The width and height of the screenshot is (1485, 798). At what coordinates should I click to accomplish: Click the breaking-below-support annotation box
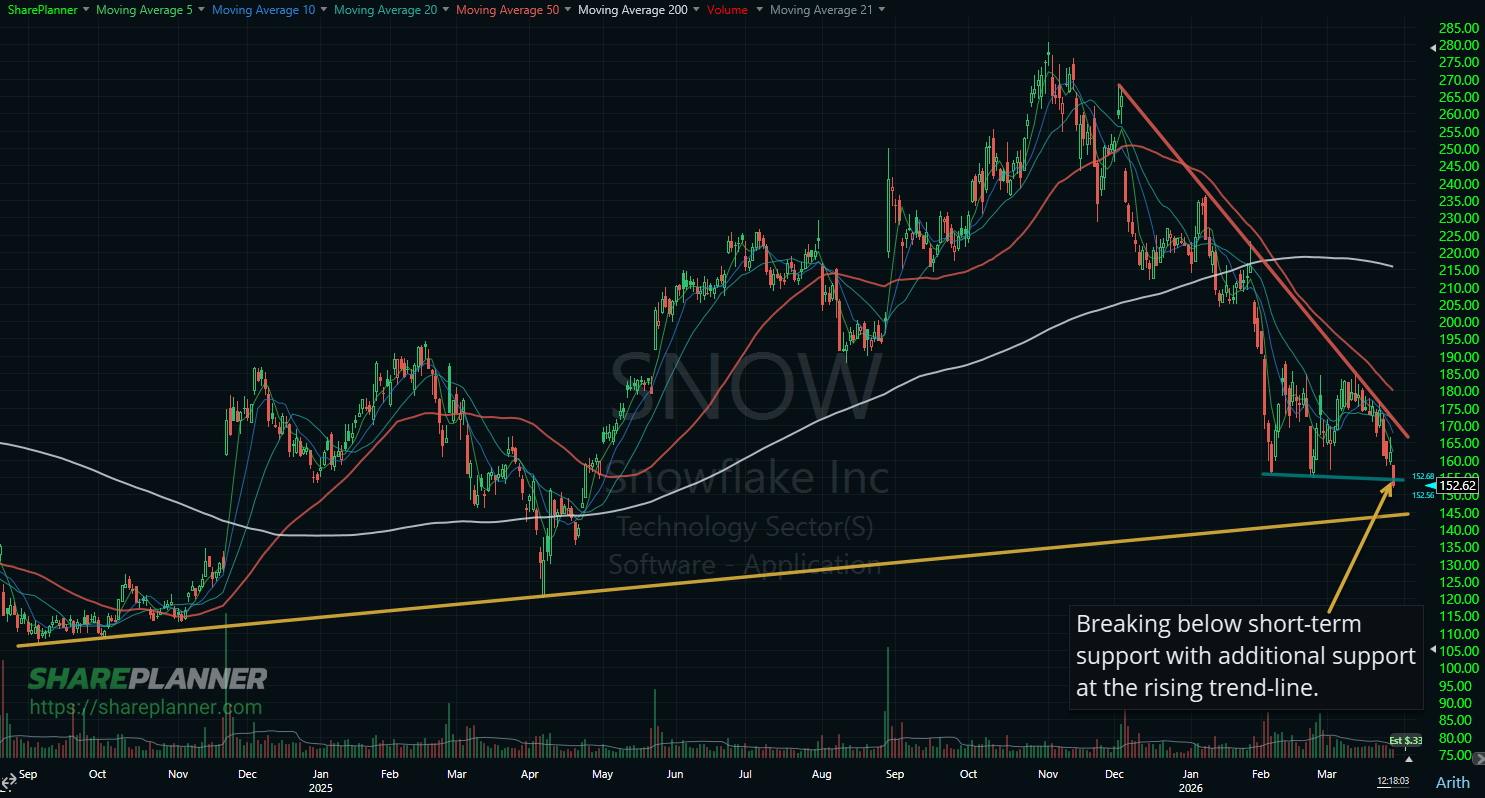1245,656
